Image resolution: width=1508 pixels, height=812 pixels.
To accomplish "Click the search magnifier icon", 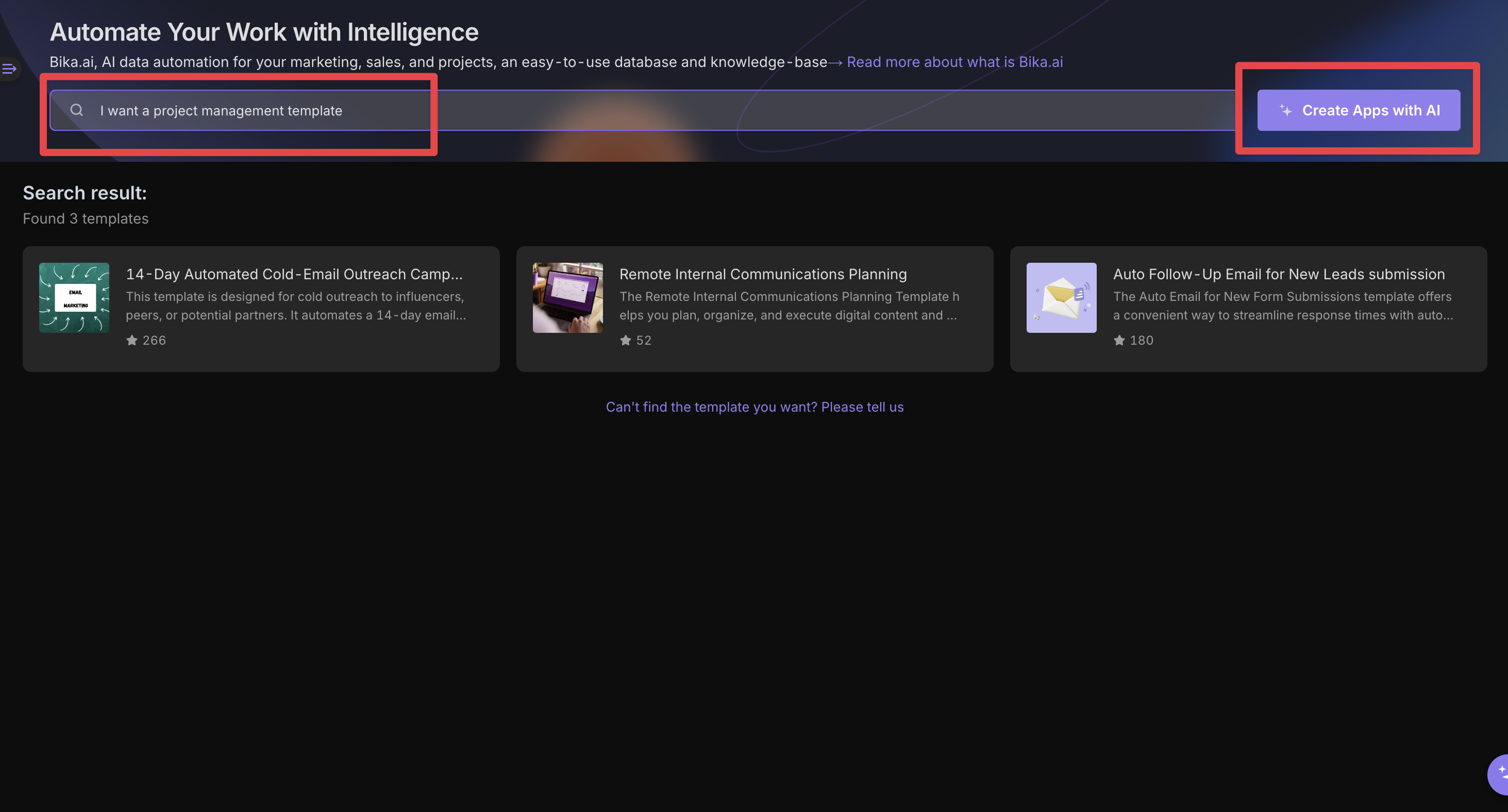I will click(x=77, y=110).
